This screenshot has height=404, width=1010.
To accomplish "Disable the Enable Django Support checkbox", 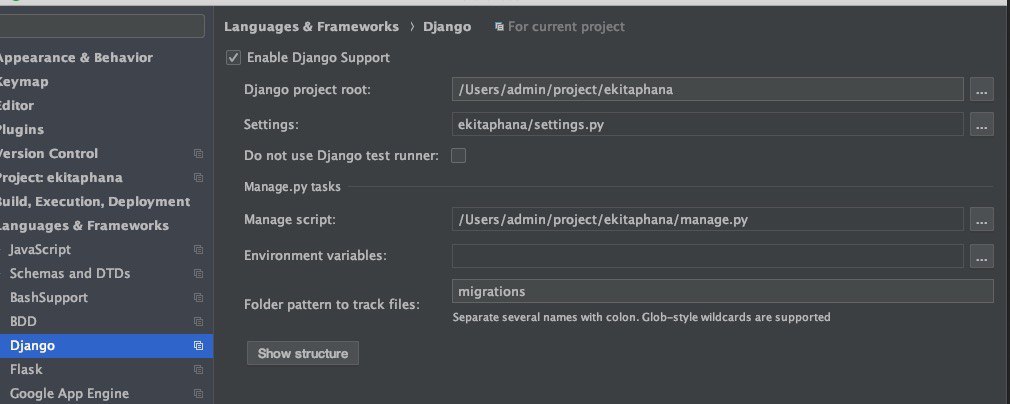I will point(234,58).
